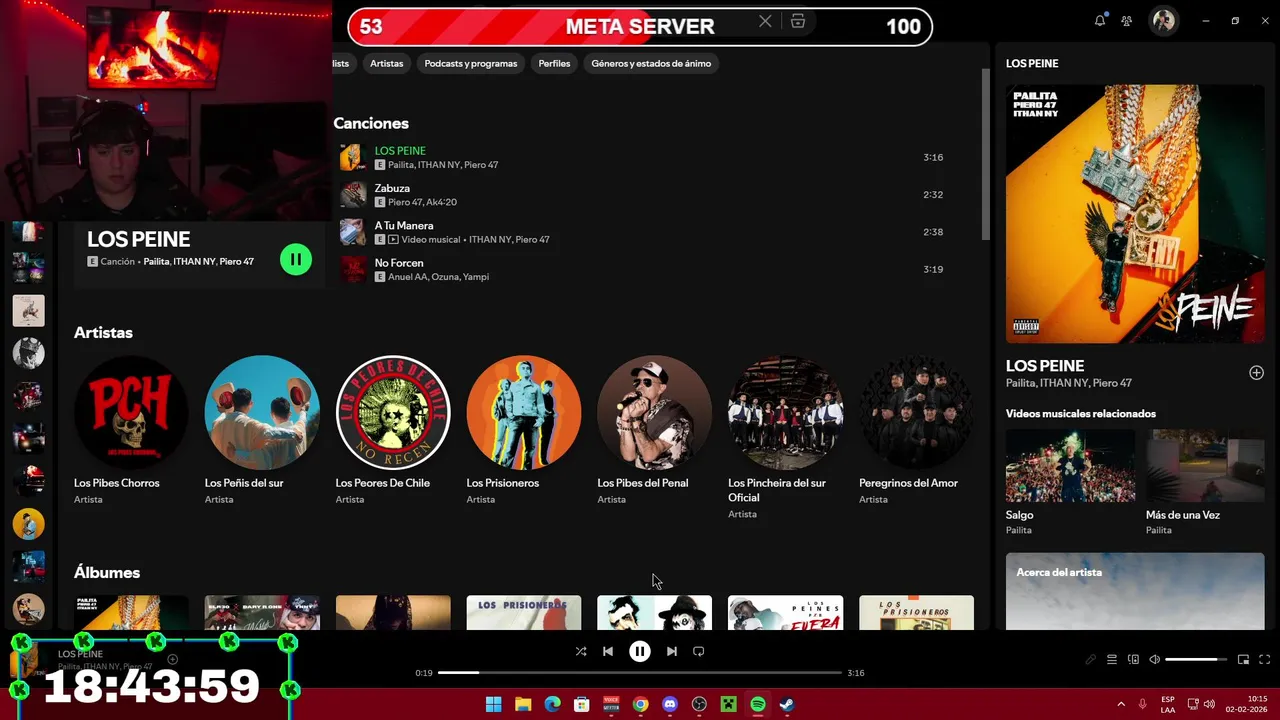
Task: Skip to the next track
Action: [672, 651]
